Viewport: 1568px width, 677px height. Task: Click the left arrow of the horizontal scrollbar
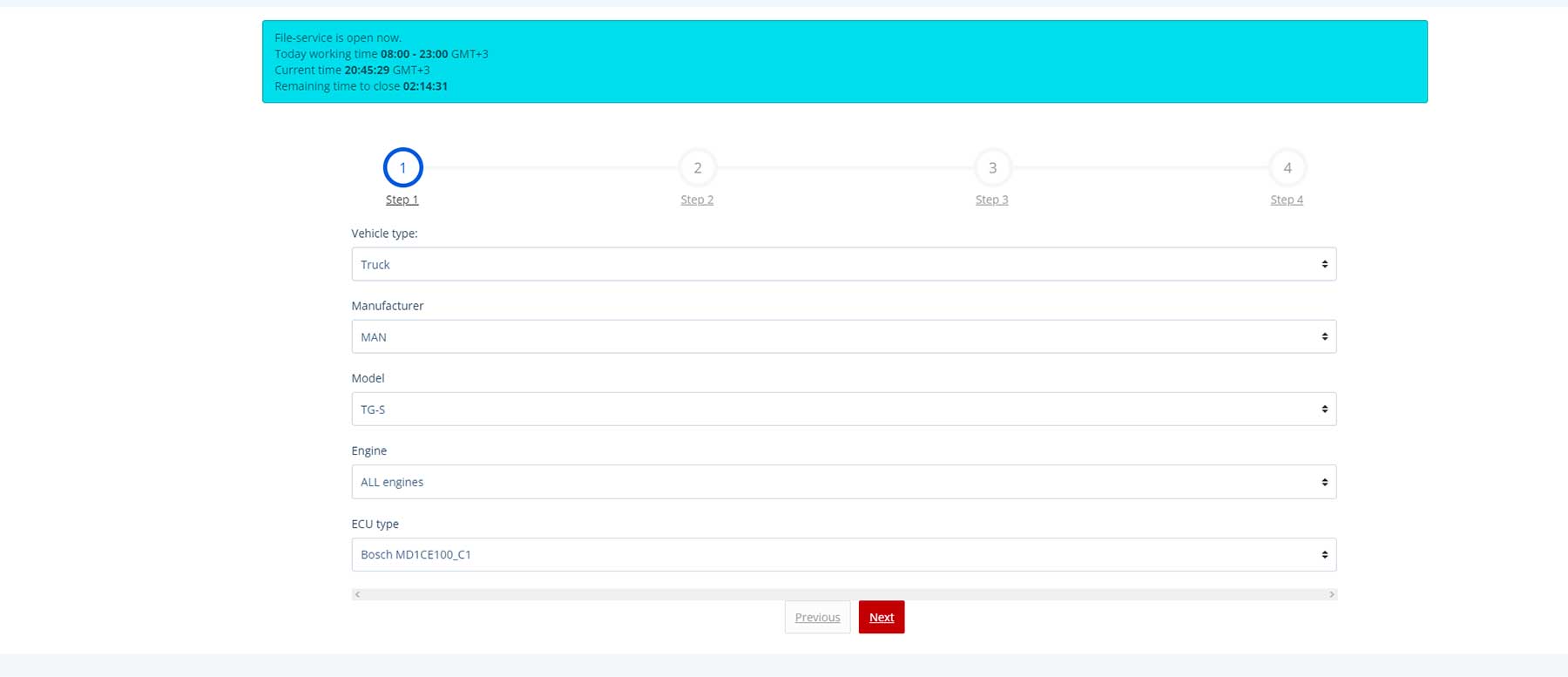click(x=357, y=594)
